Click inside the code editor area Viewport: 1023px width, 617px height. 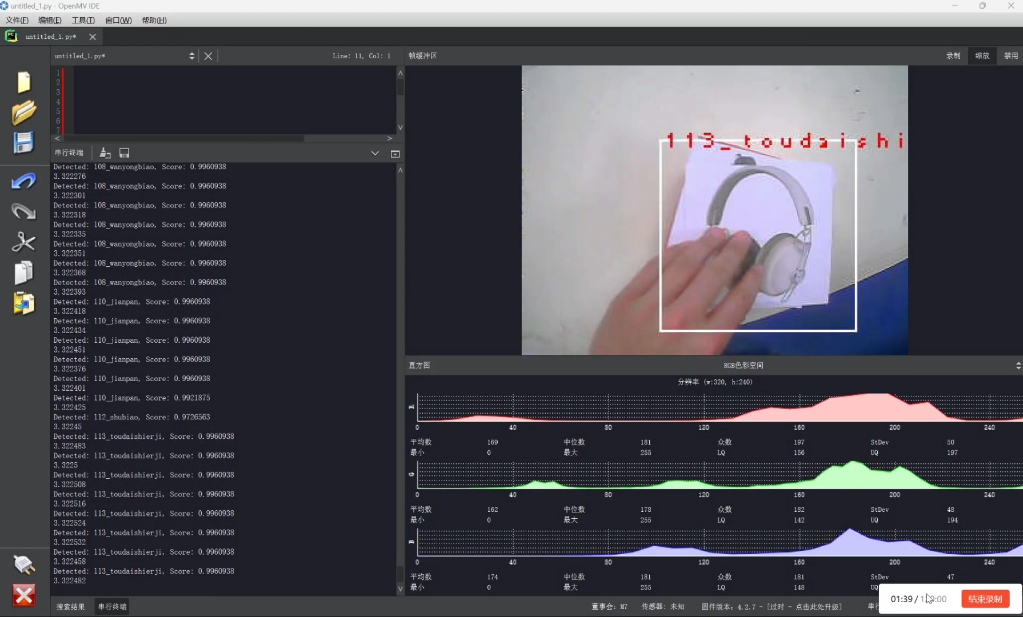[234, 100]
